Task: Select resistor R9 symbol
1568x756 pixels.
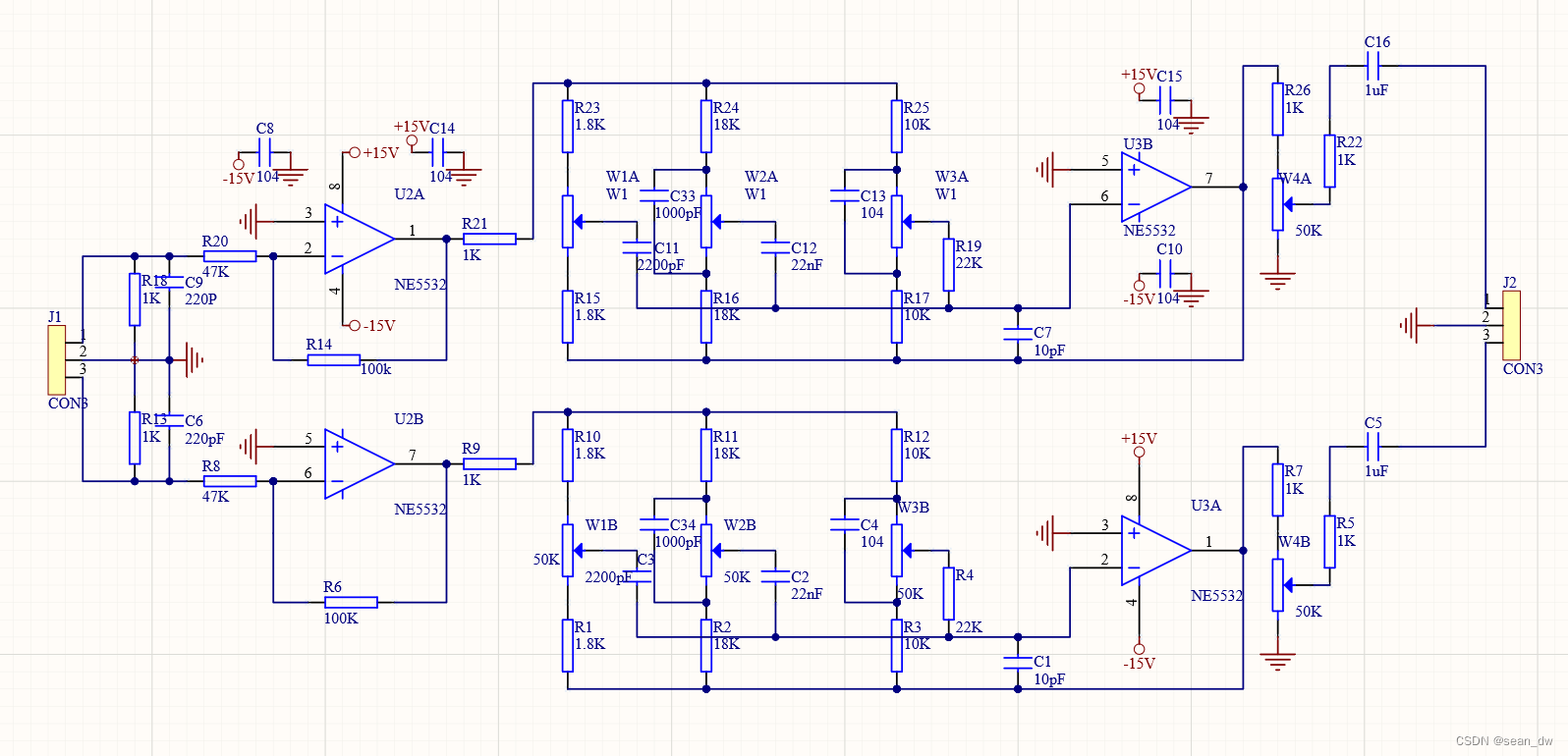Action: click(489, 463)
